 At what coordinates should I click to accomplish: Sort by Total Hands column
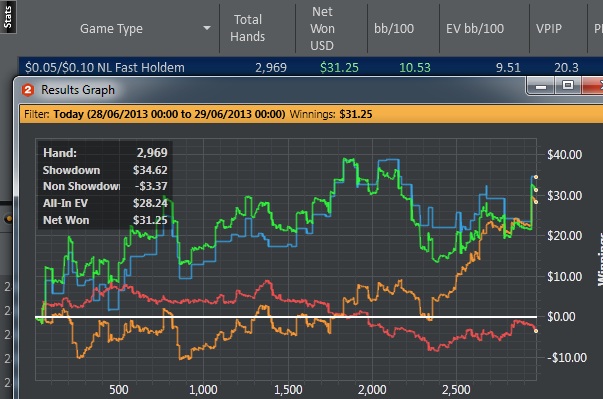[248, 28]
